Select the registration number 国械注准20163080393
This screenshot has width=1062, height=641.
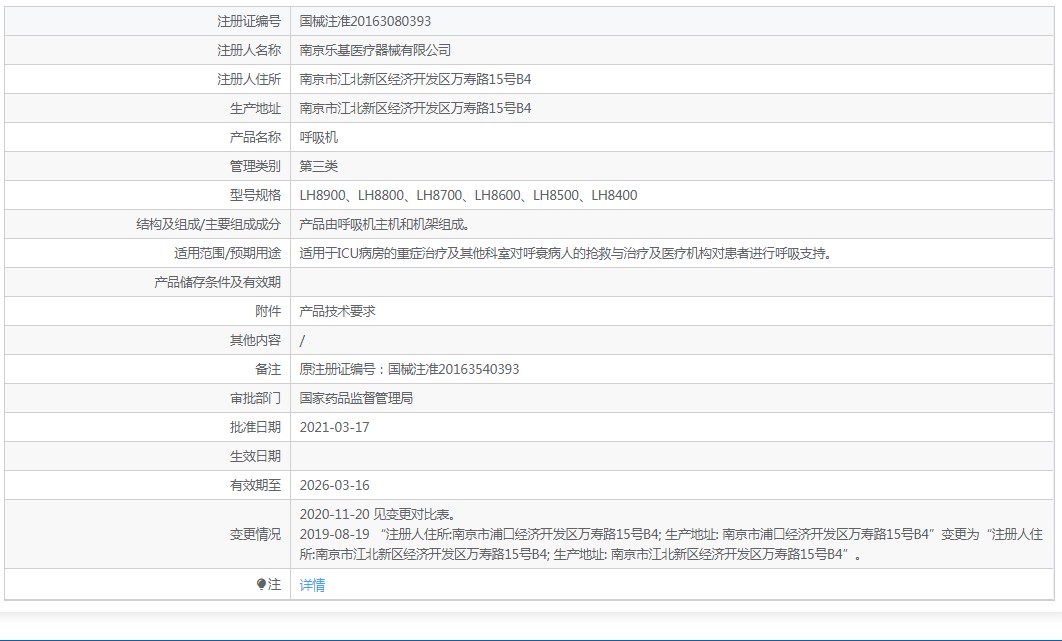click(x=365, y=21)
